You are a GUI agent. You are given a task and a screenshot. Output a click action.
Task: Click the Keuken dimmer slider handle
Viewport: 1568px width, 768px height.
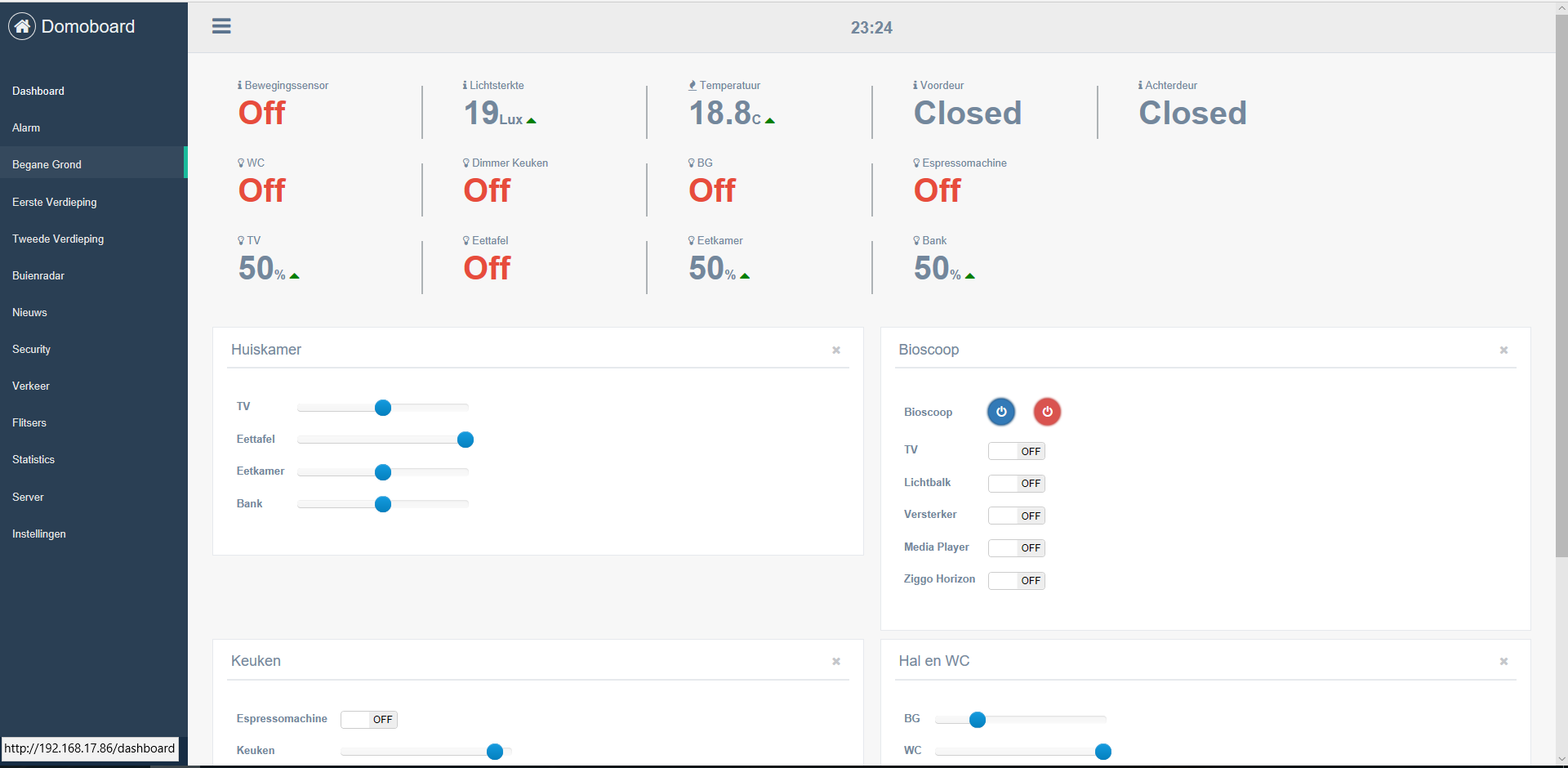click(x=495, y=752)
